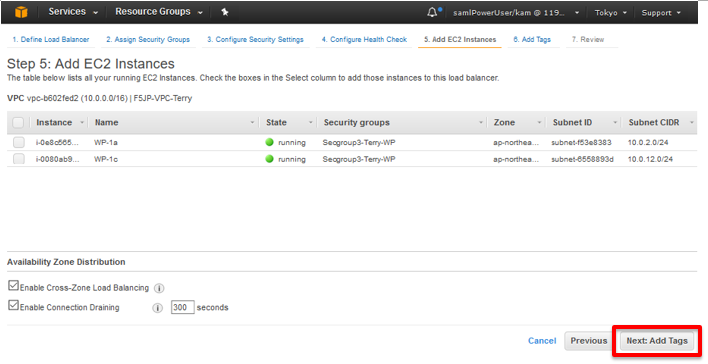Go to step 7 Review tab
Viewport: 708px width, 364px height.
[x=587, y=39]
